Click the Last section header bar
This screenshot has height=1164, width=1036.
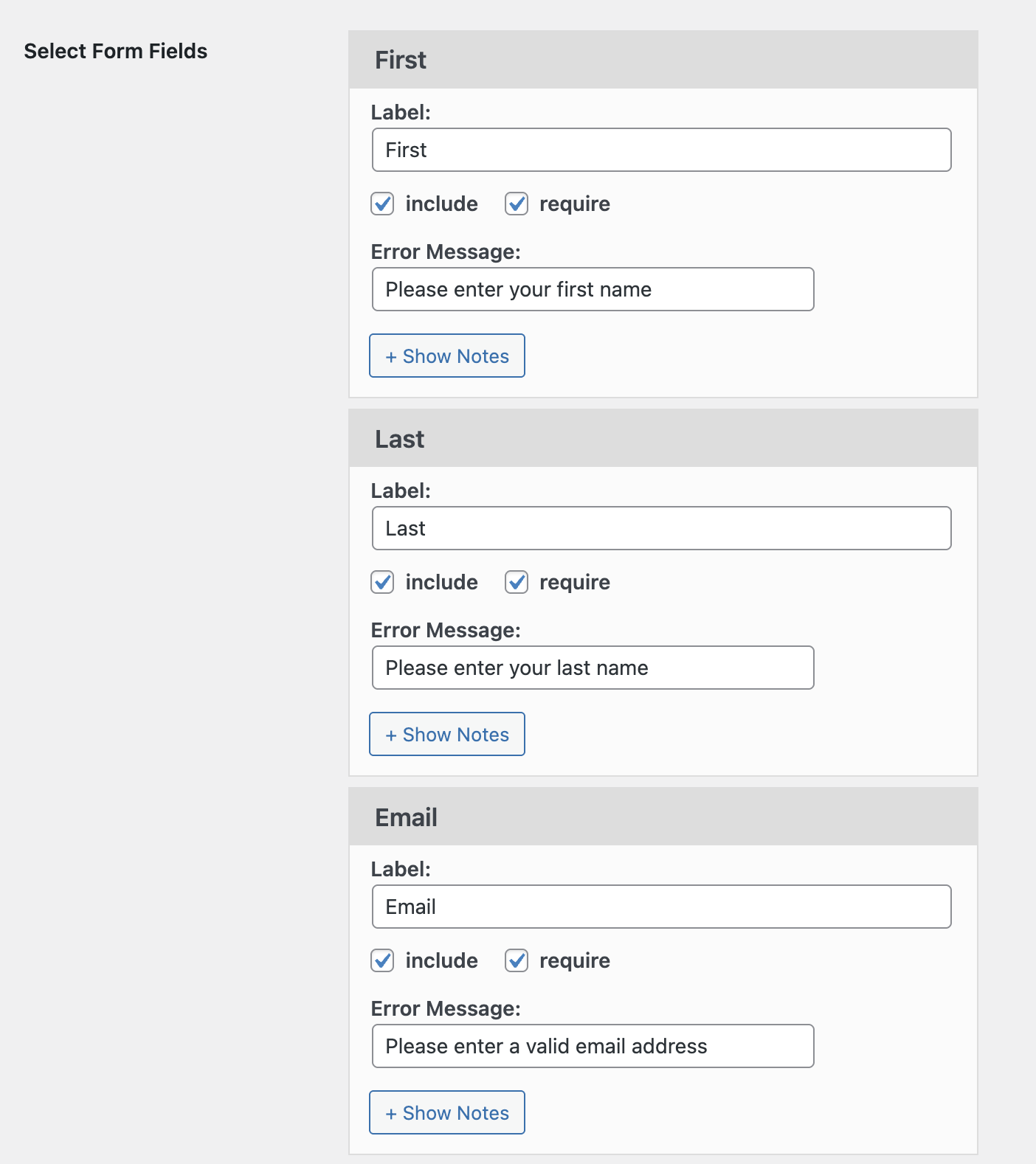click(663, 439)
